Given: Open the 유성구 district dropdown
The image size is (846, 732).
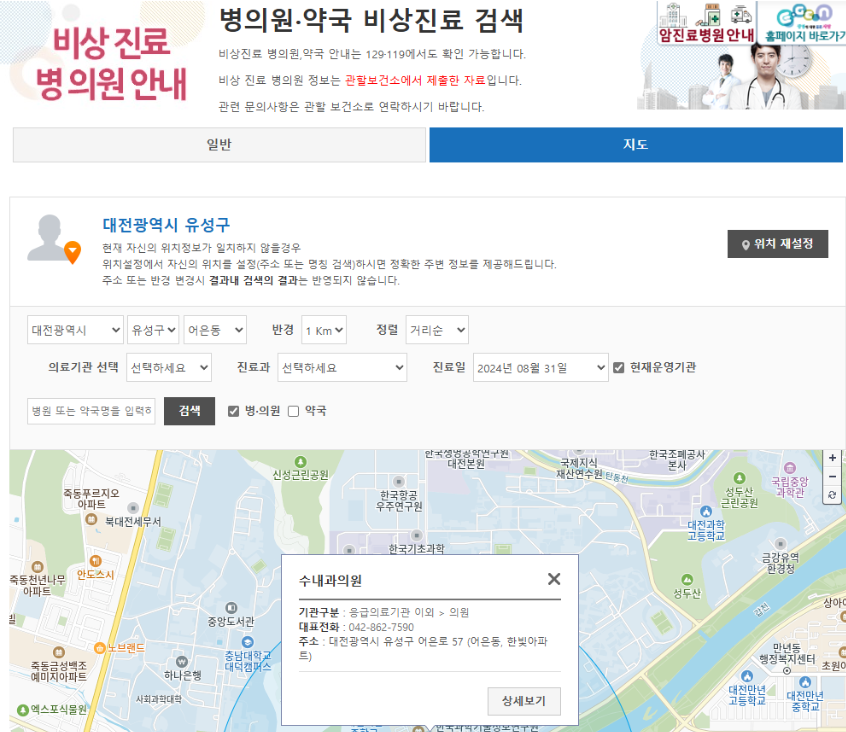Looking at the screenshot, I should [x=153, y=330].
